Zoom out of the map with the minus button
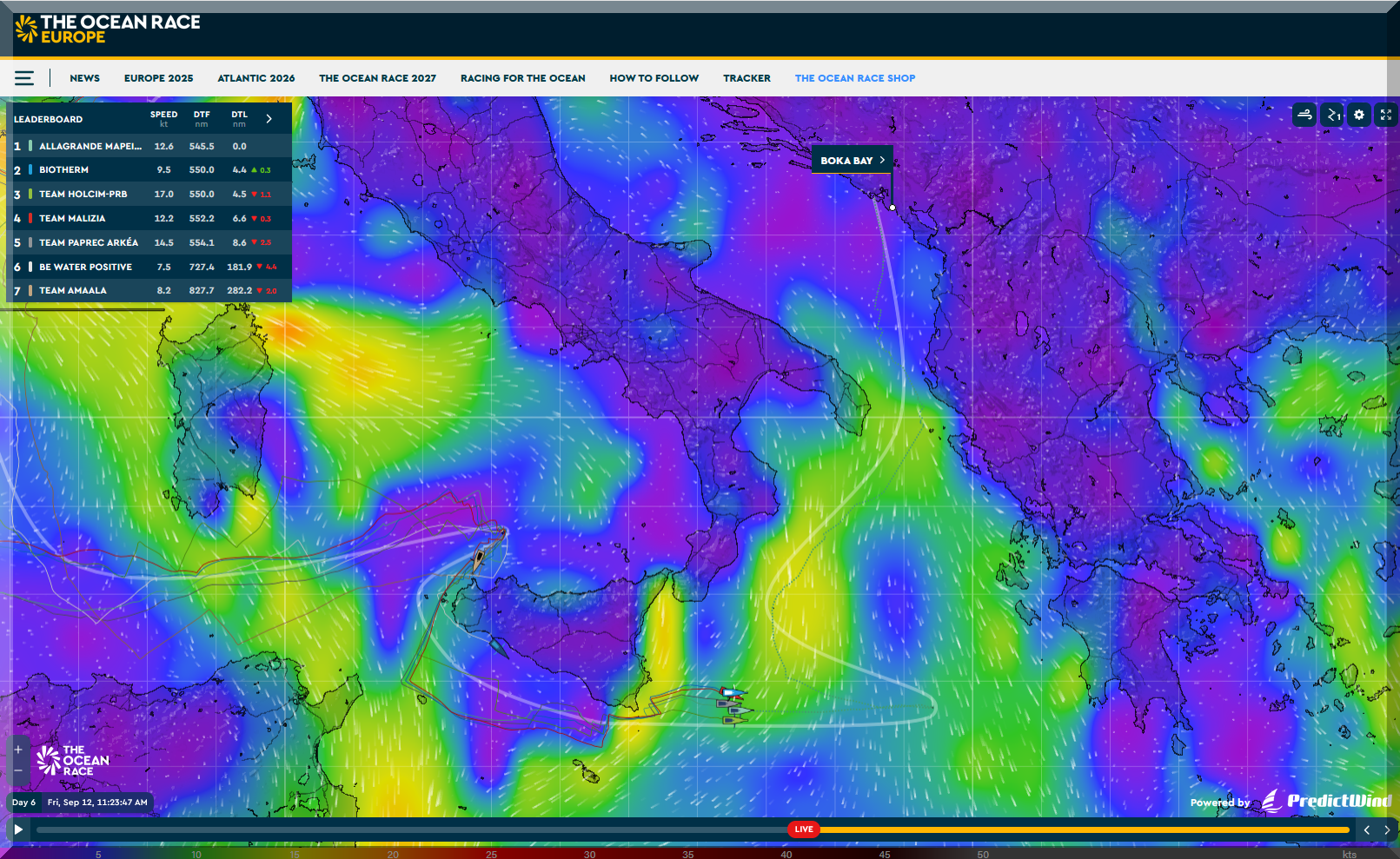Screen dimensions: 1400x859 [x=18, y=770]
